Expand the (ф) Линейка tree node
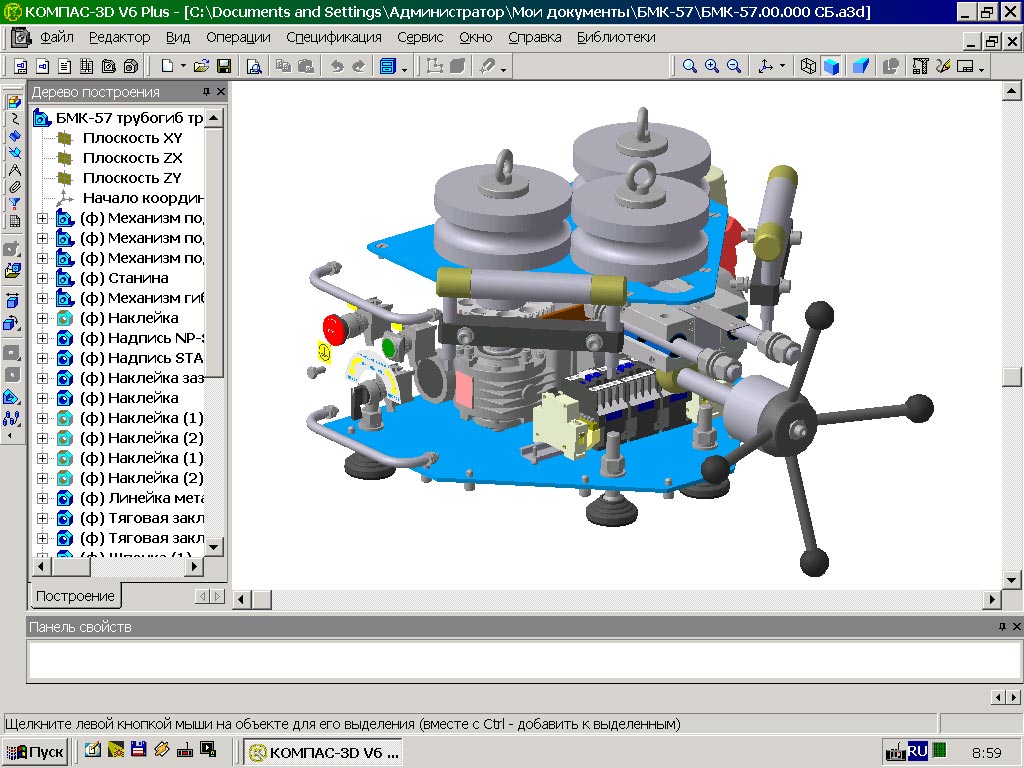1024x768 pixels. click(x=42, y=498)
